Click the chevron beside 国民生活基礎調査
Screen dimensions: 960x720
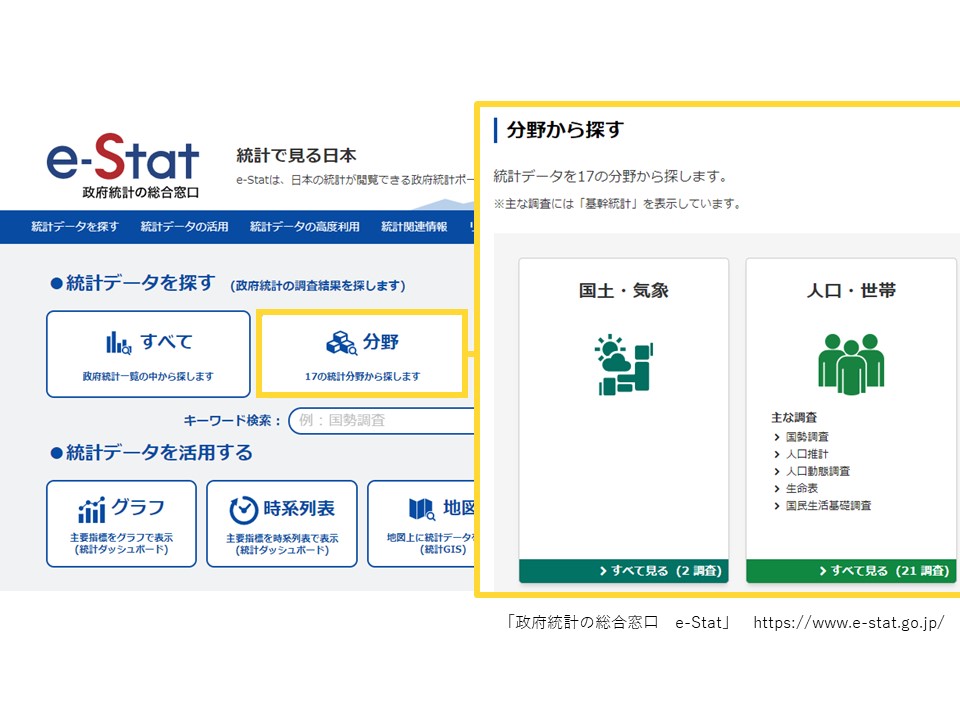(x=777, y=506)
